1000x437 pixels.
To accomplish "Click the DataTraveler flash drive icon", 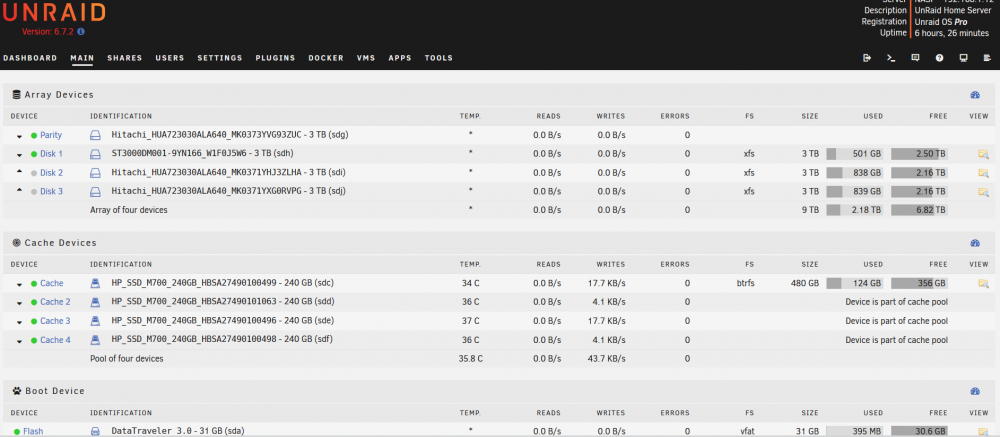I will 95,431.
